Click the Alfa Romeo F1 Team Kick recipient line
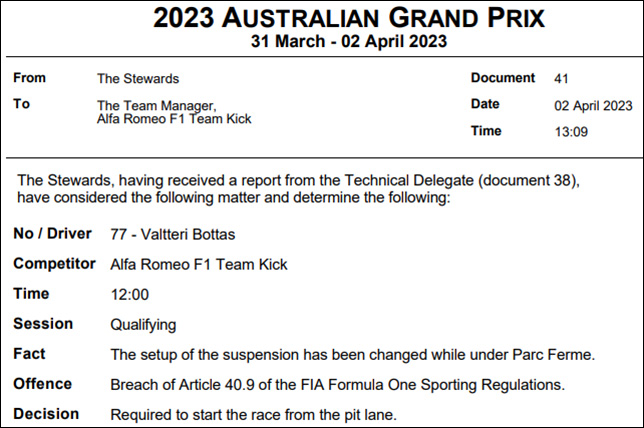Viewport: 644px width, 428px height. click(174, 119)
